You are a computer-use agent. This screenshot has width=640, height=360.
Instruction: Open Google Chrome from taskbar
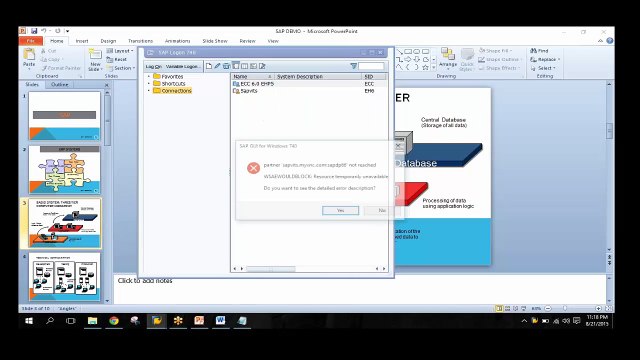point(114,321)
